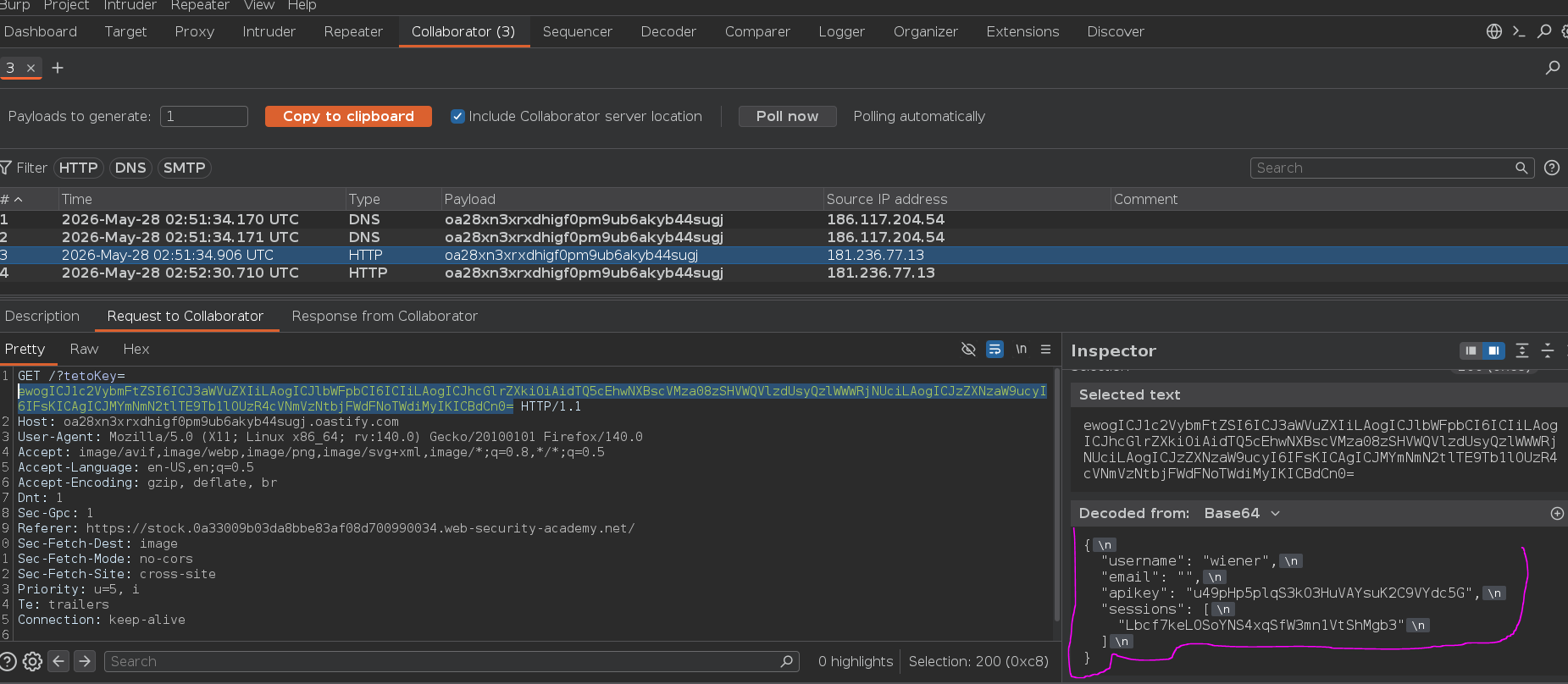Open the Base64 decoding dropdown
Image resolution: width=1568 pixels, height=684 pixels.
1242,513
